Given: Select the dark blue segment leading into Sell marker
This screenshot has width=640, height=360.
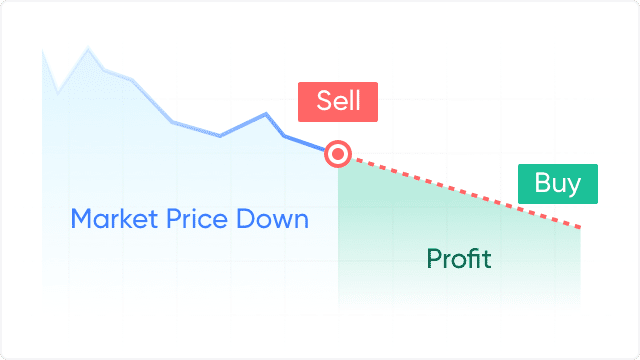Looking at the screenshot, I should [x=305, y=143].
